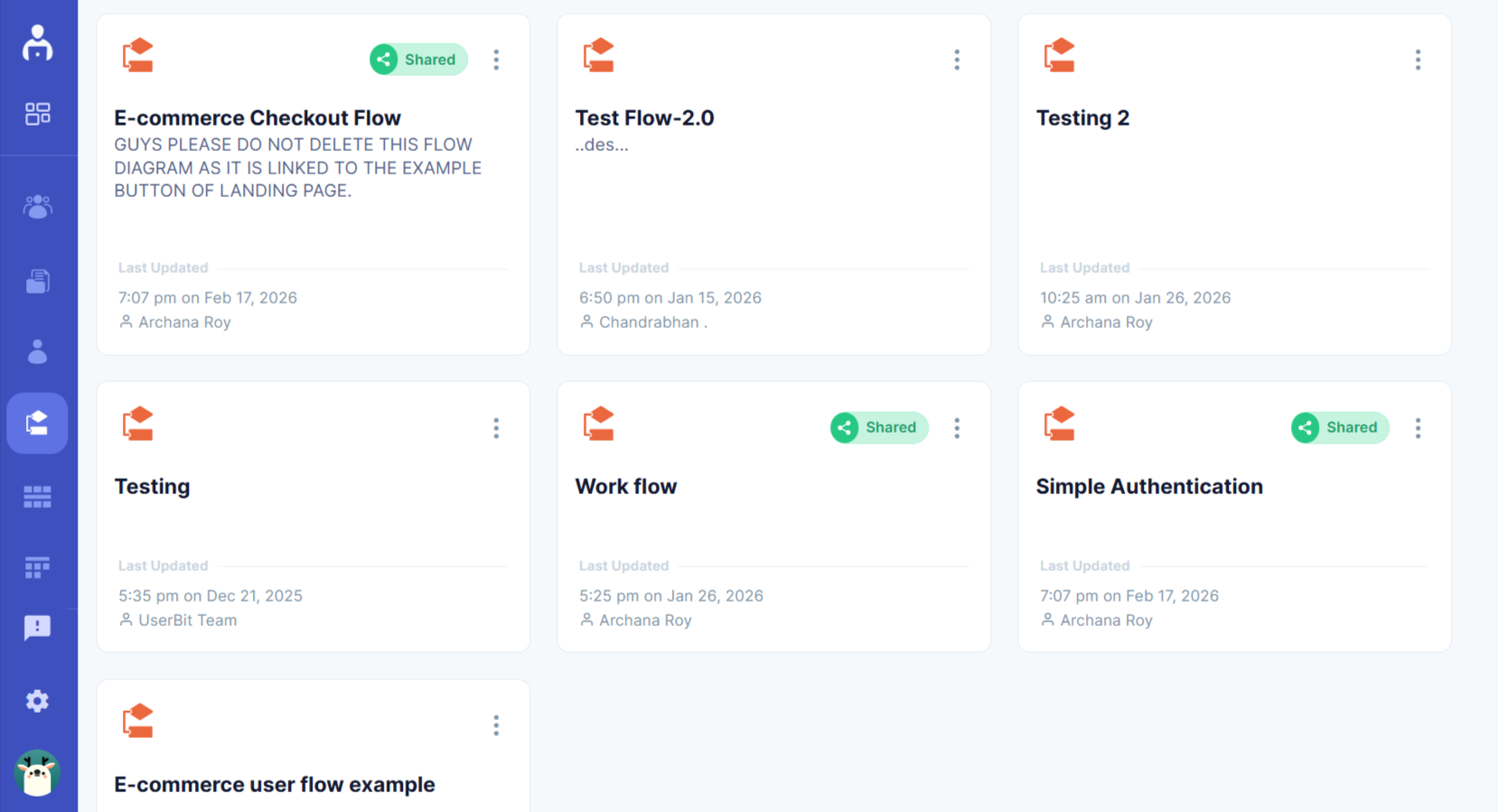Open the Work flow card title

click(626, 487)
